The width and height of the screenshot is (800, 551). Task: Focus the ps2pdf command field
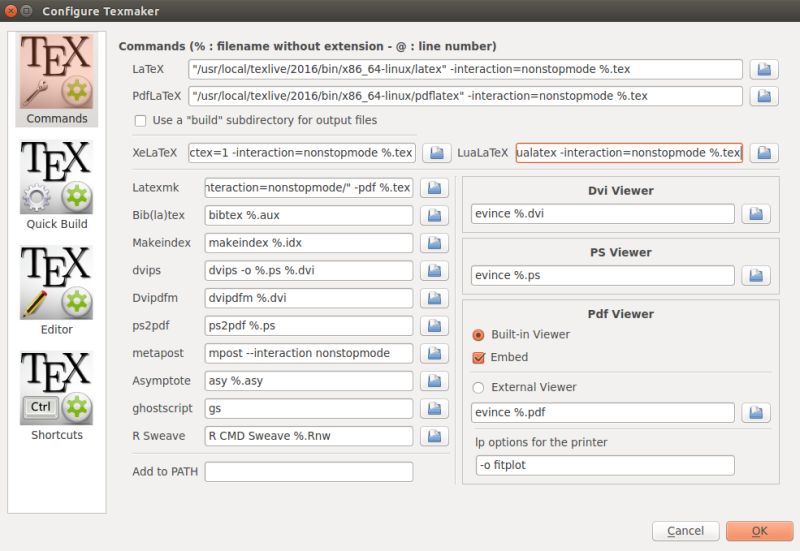[309, 325]
